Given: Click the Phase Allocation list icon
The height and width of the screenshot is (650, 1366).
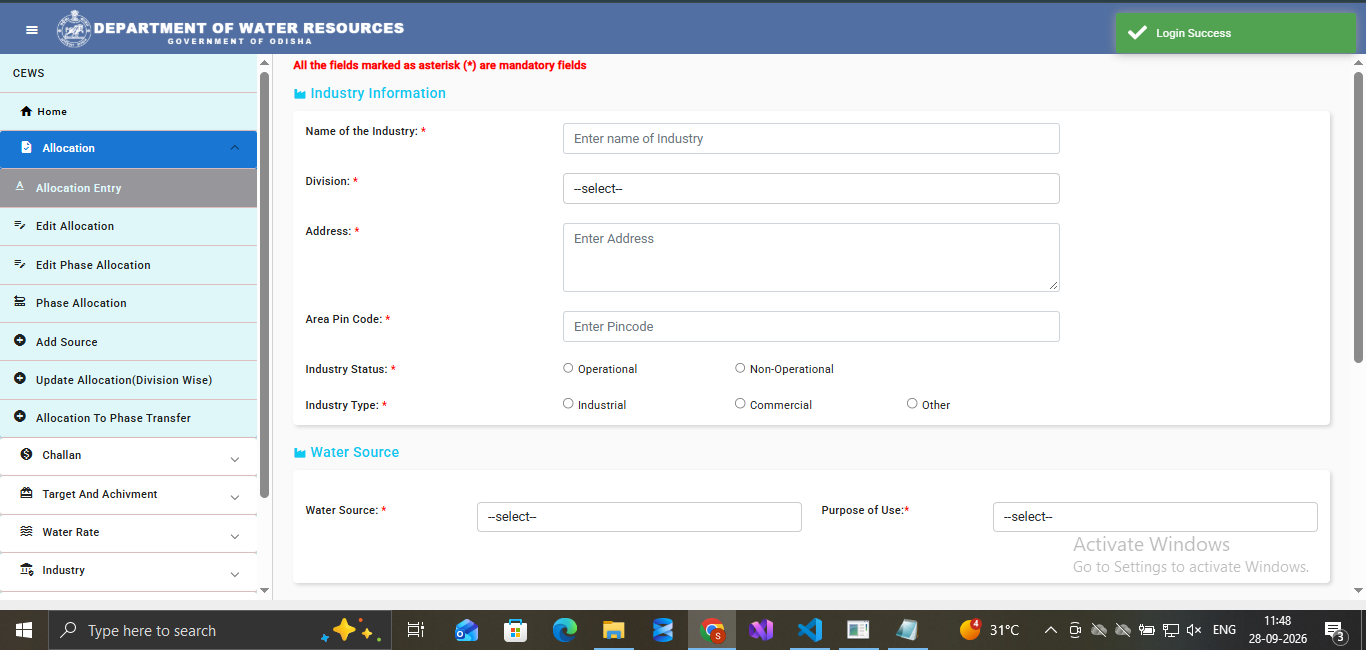Looking at the screenshot, I should coord(20,303).
